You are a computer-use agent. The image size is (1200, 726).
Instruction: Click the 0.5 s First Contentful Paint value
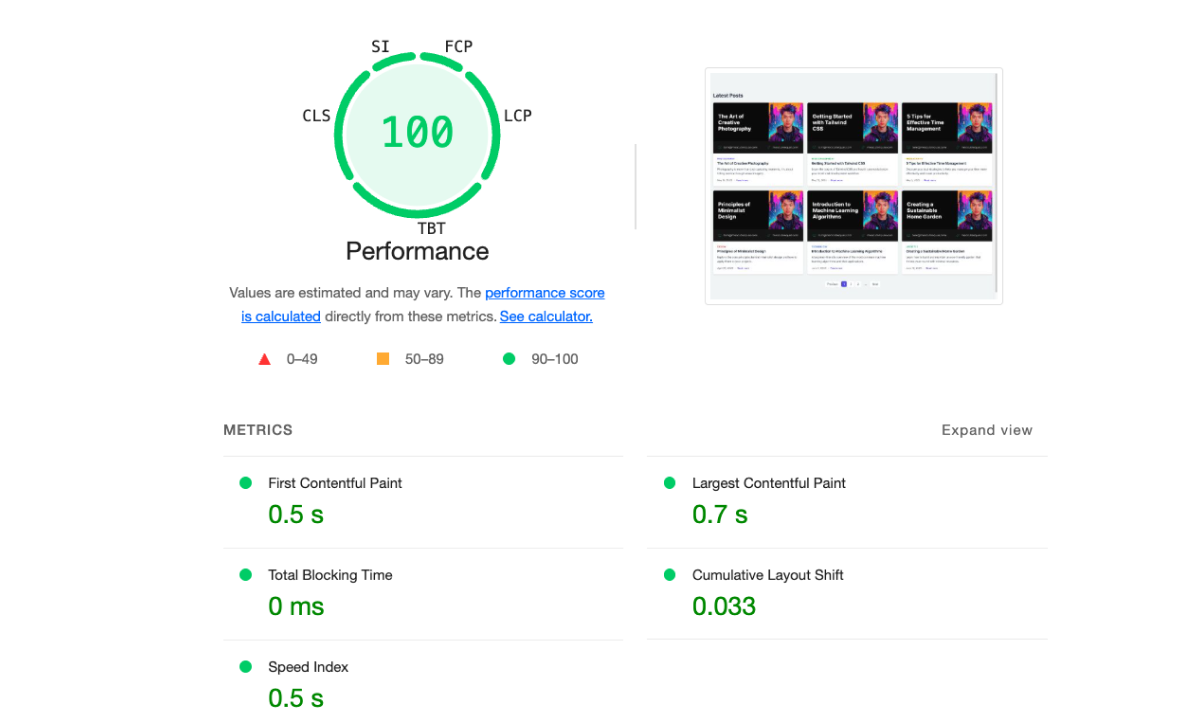[x=296, y=515]
